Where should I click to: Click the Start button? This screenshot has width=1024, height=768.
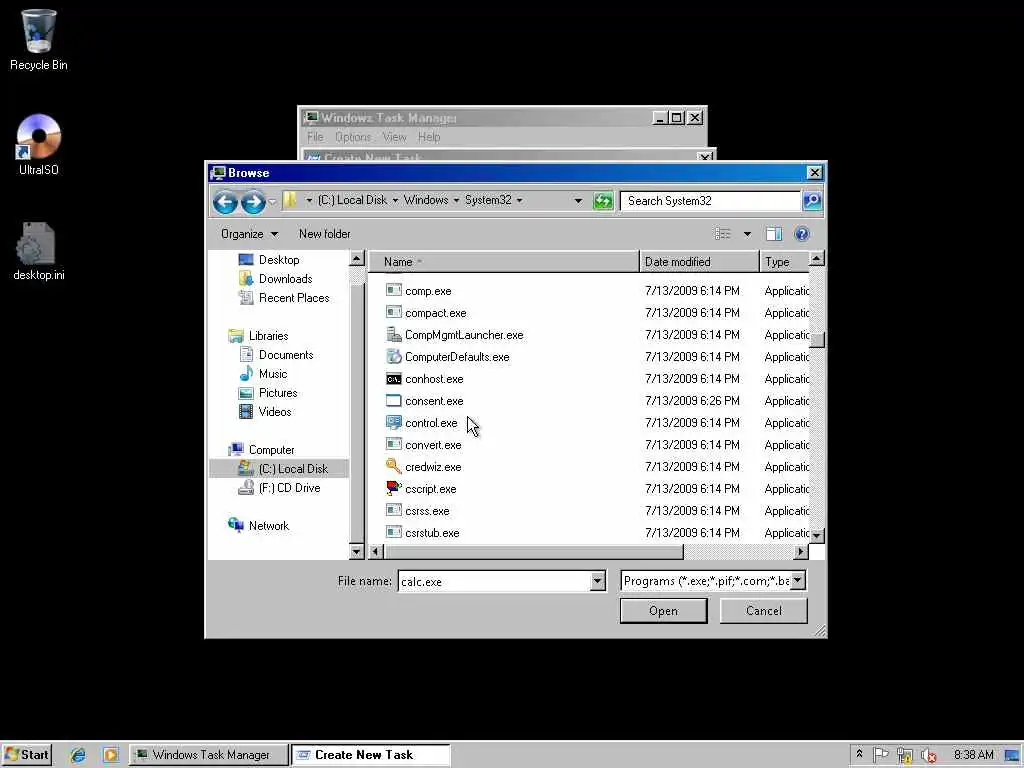pyautogui.click(x=27, y=755)
